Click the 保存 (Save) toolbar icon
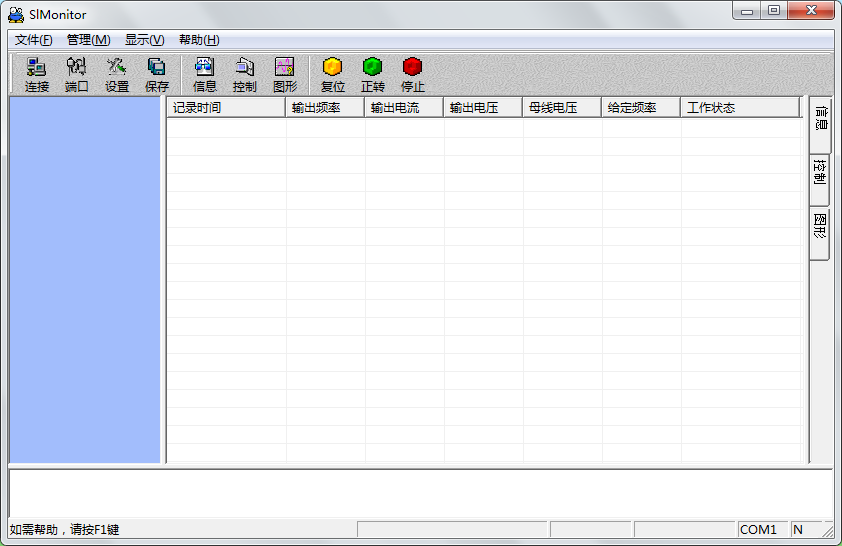 click(157, 75)
